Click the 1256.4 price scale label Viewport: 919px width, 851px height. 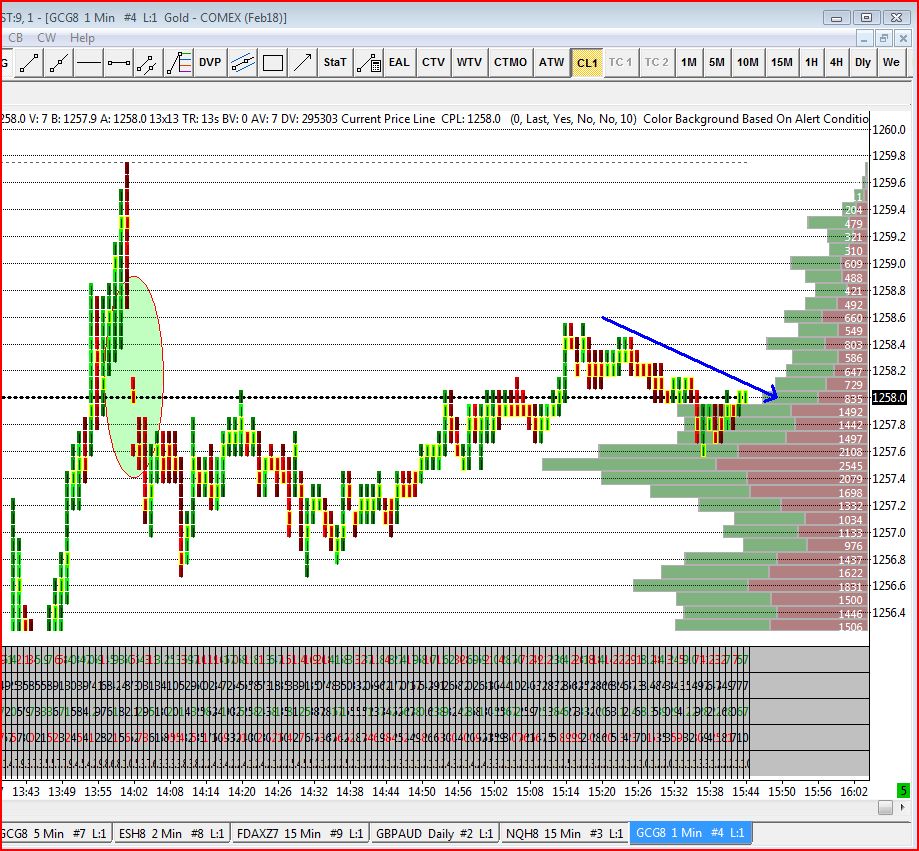889,612
